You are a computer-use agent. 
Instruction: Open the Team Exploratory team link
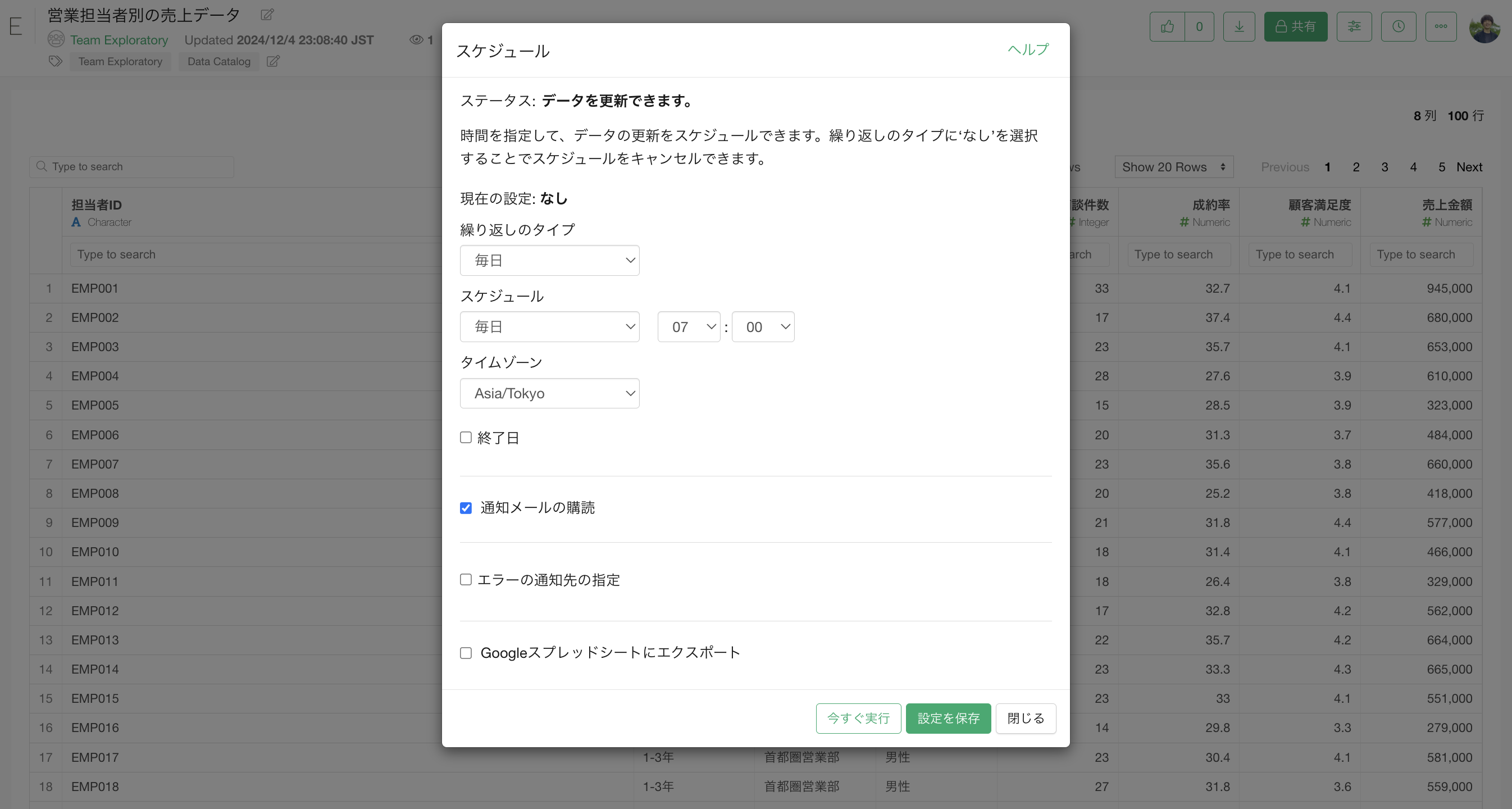pos(119,39)
